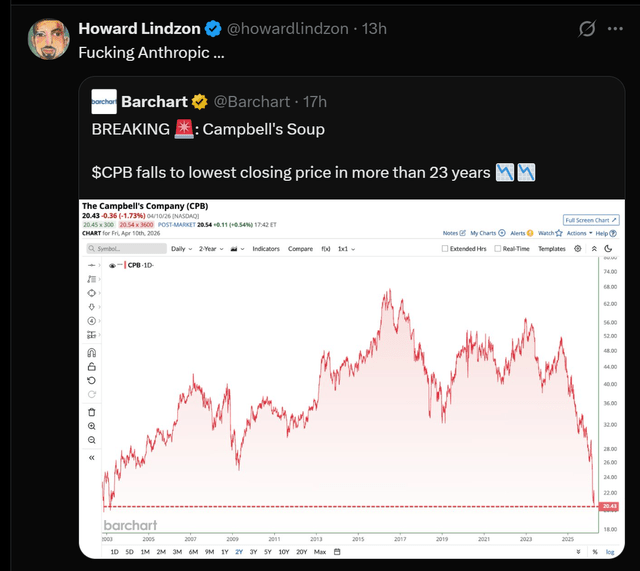The height and width of the screenshot is (571, 640).
Task: Open the chart settings gear icon
Action: (x=579, y=248)
